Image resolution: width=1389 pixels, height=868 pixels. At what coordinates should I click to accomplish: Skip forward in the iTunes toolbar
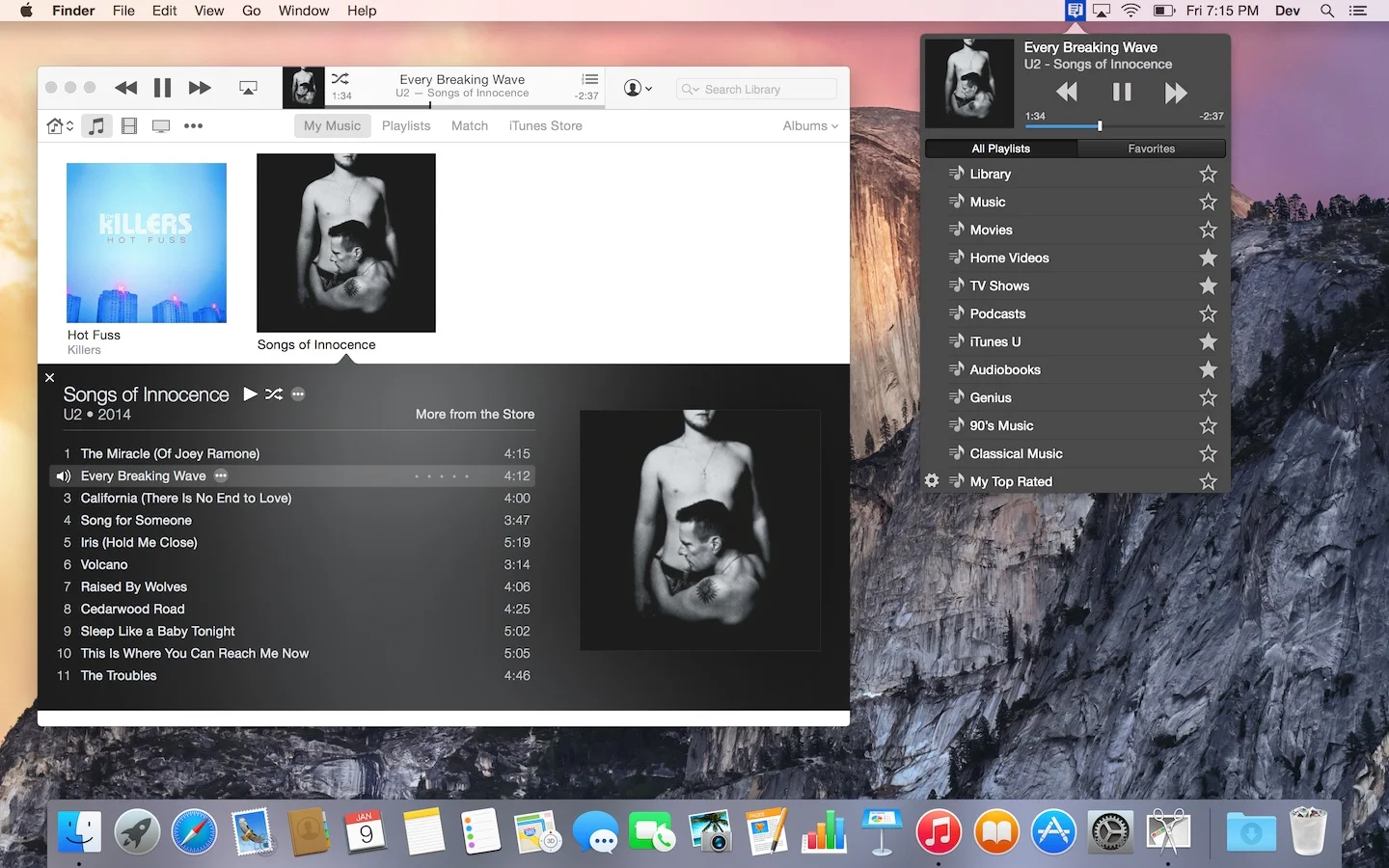point(200,88)
